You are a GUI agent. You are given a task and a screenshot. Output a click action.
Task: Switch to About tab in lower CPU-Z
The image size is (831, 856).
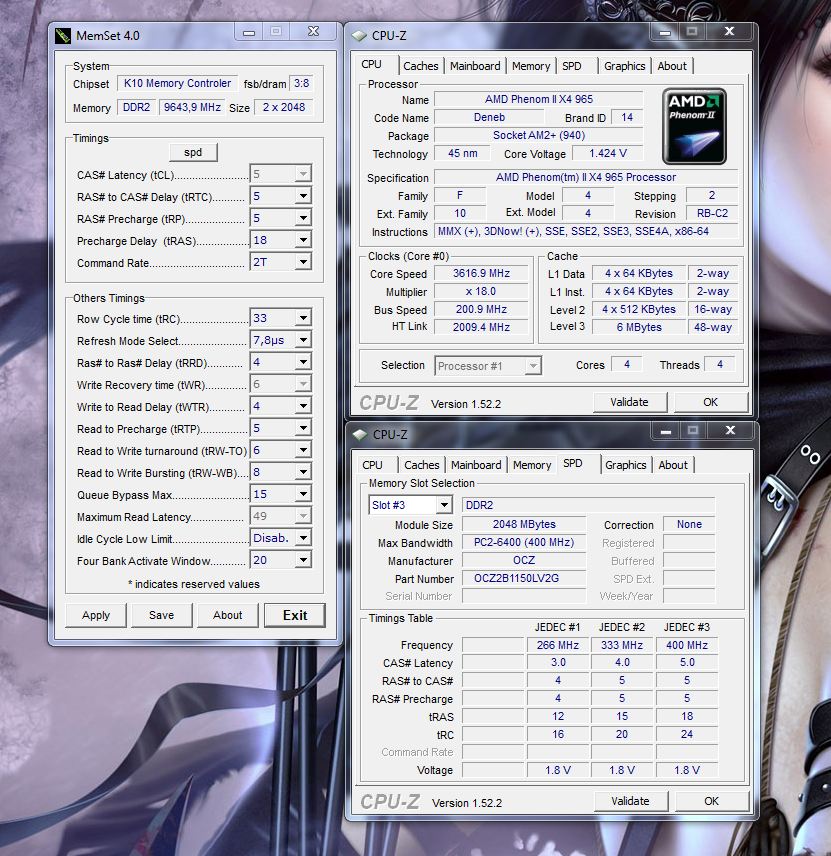coord(673,465)
